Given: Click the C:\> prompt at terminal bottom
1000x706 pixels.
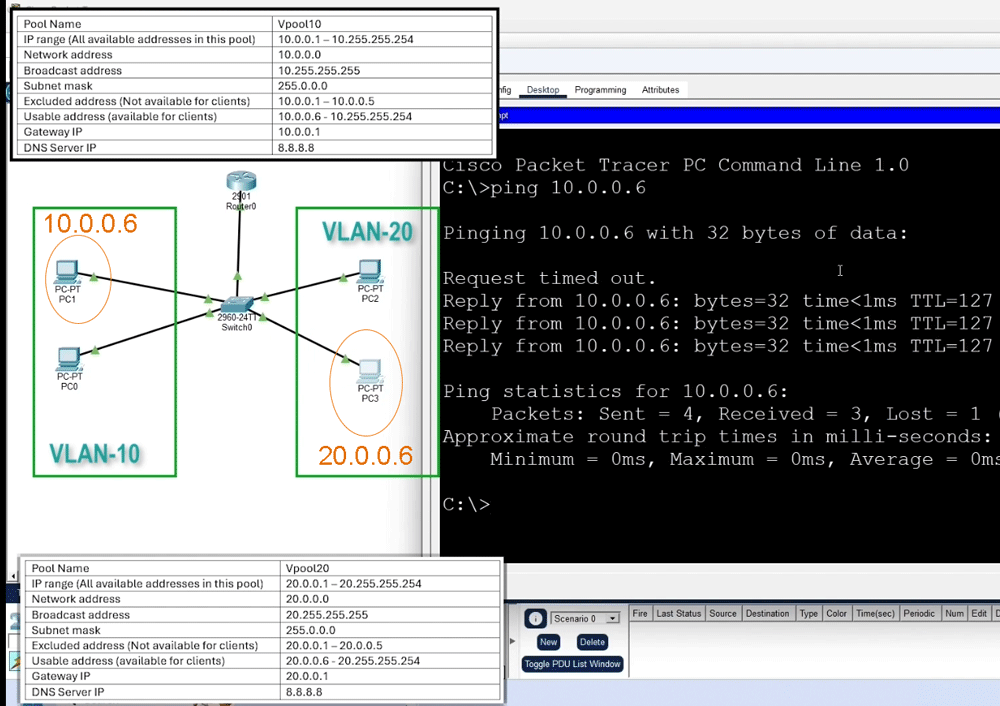Looking at the screenshot, I should 466,504.
